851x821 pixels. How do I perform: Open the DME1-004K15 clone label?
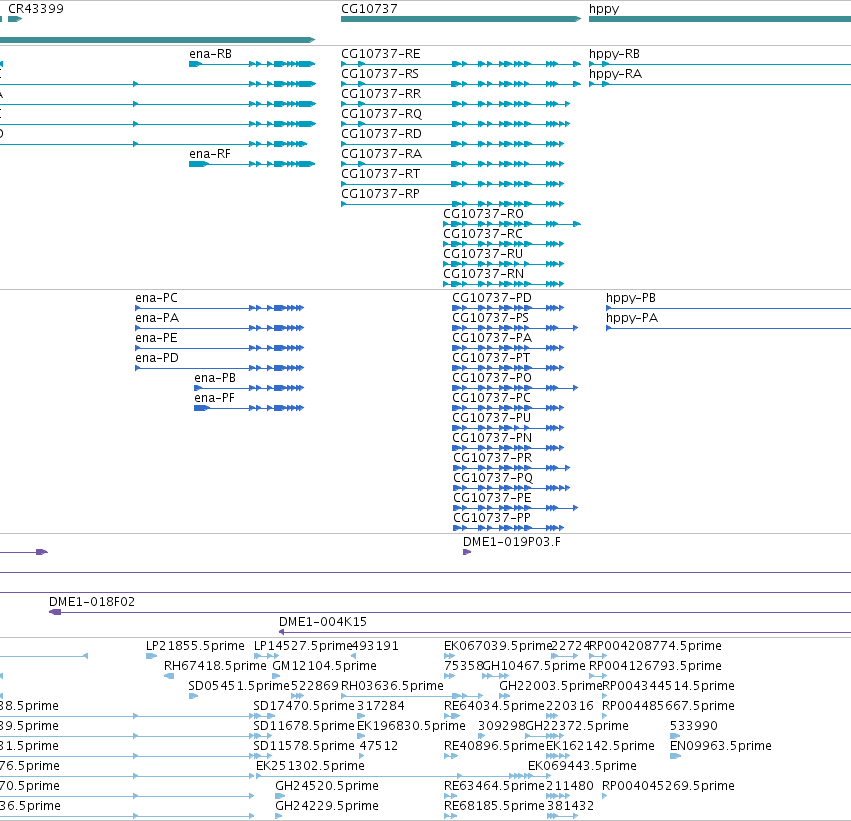pyautogui.click(x=323, y=622)
